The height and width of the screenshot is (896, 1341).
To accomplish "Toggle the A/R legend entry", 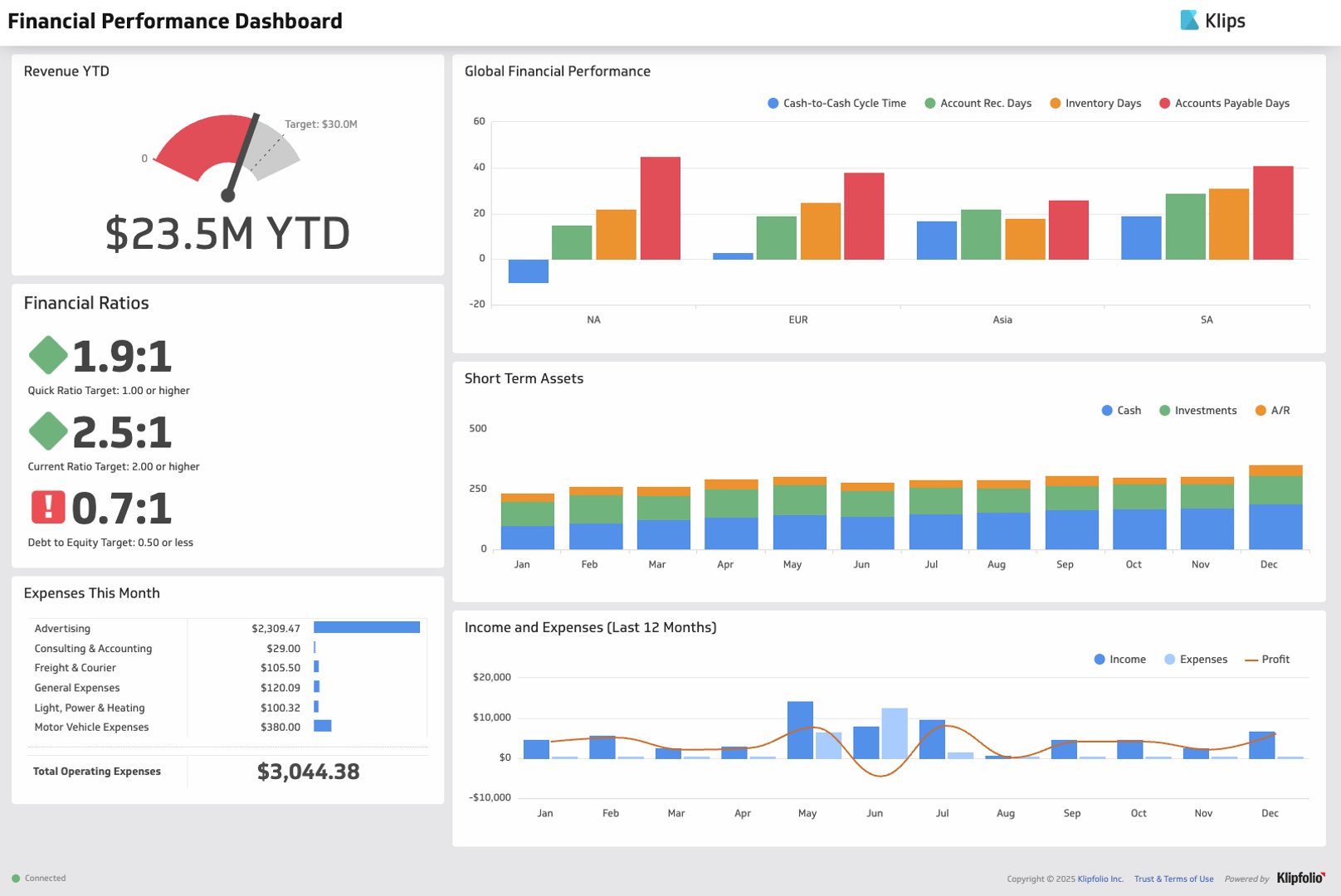I will [1261, 410].
